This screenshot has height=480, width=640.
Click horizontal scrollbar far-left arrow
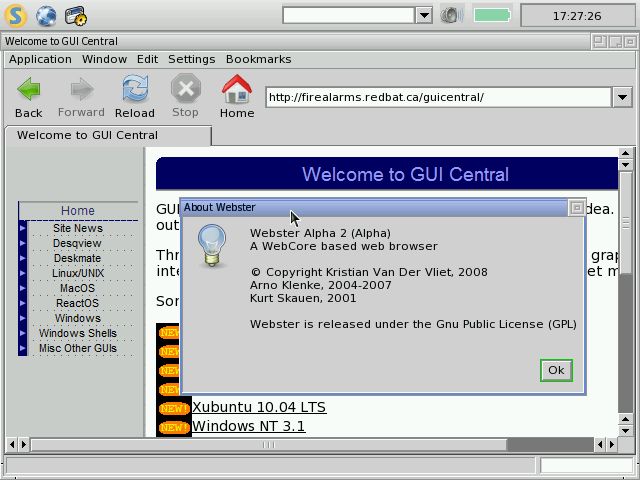click(12, 444)
